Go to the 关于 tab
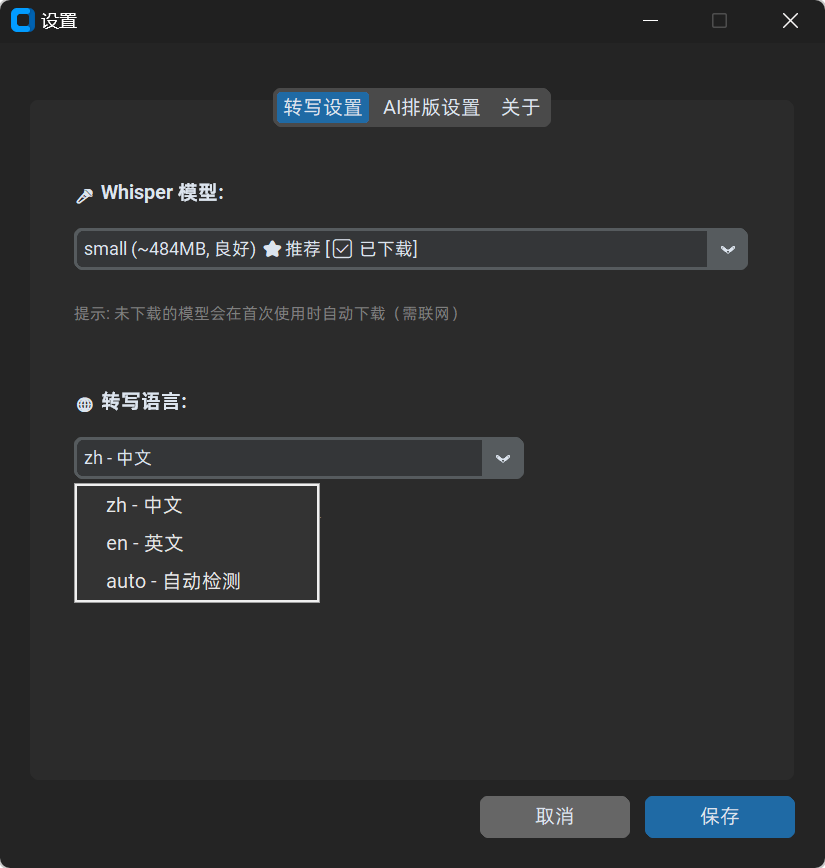This screenshot has width=825, height=868. [520, 107]
